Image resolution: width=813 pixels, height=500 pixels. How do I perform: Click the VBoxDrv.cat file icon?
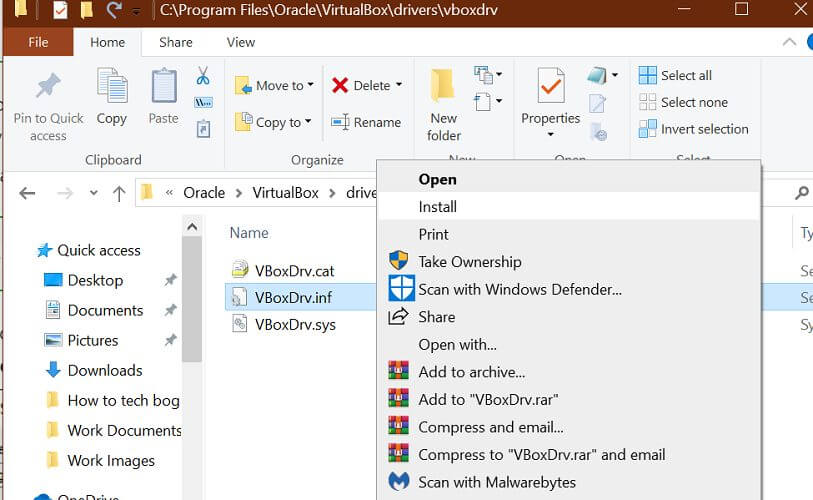click(x=240, y=269)
